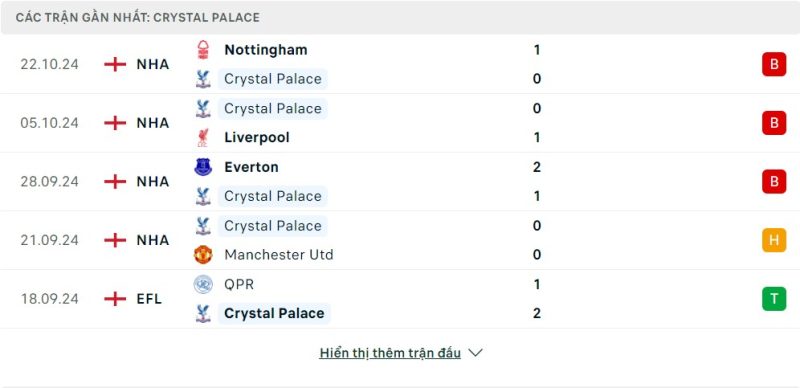Click the QPR club crest icon
Screen dimensions: 800x388
(x=203, y=284)
